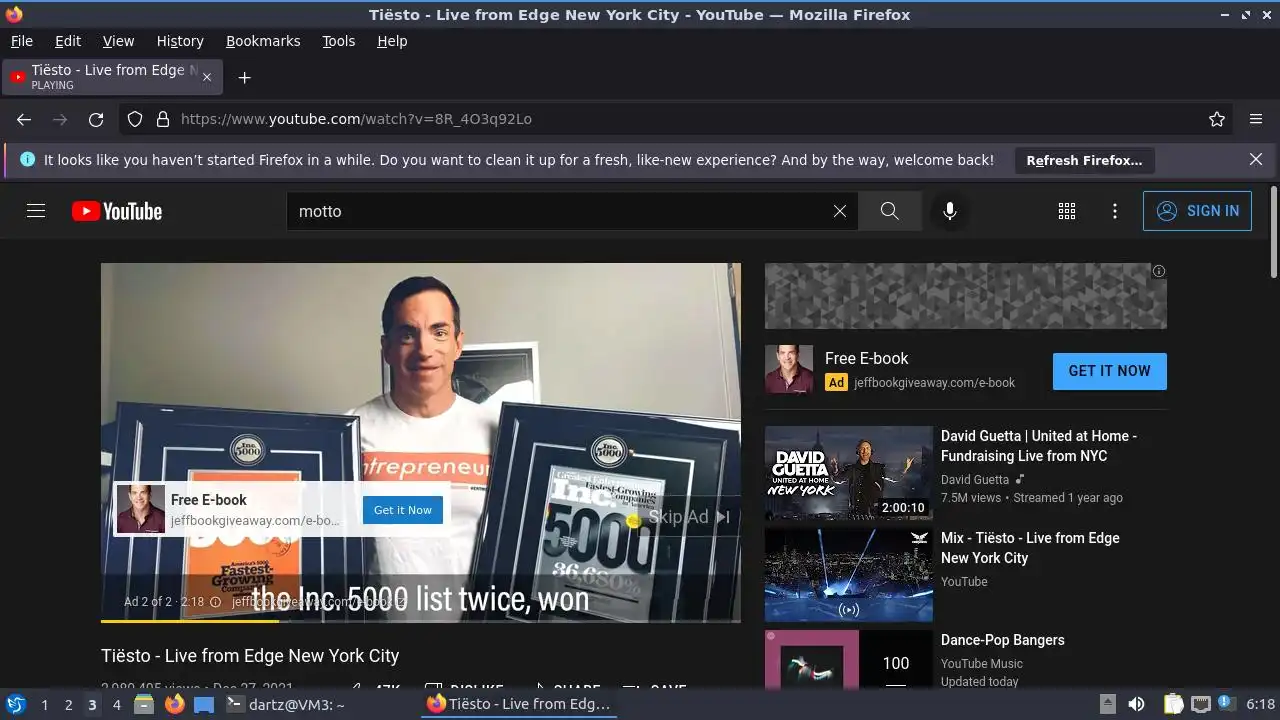Open the History menu
The width and height of the screenshot is (1280, 720).
tap(180, 41)
